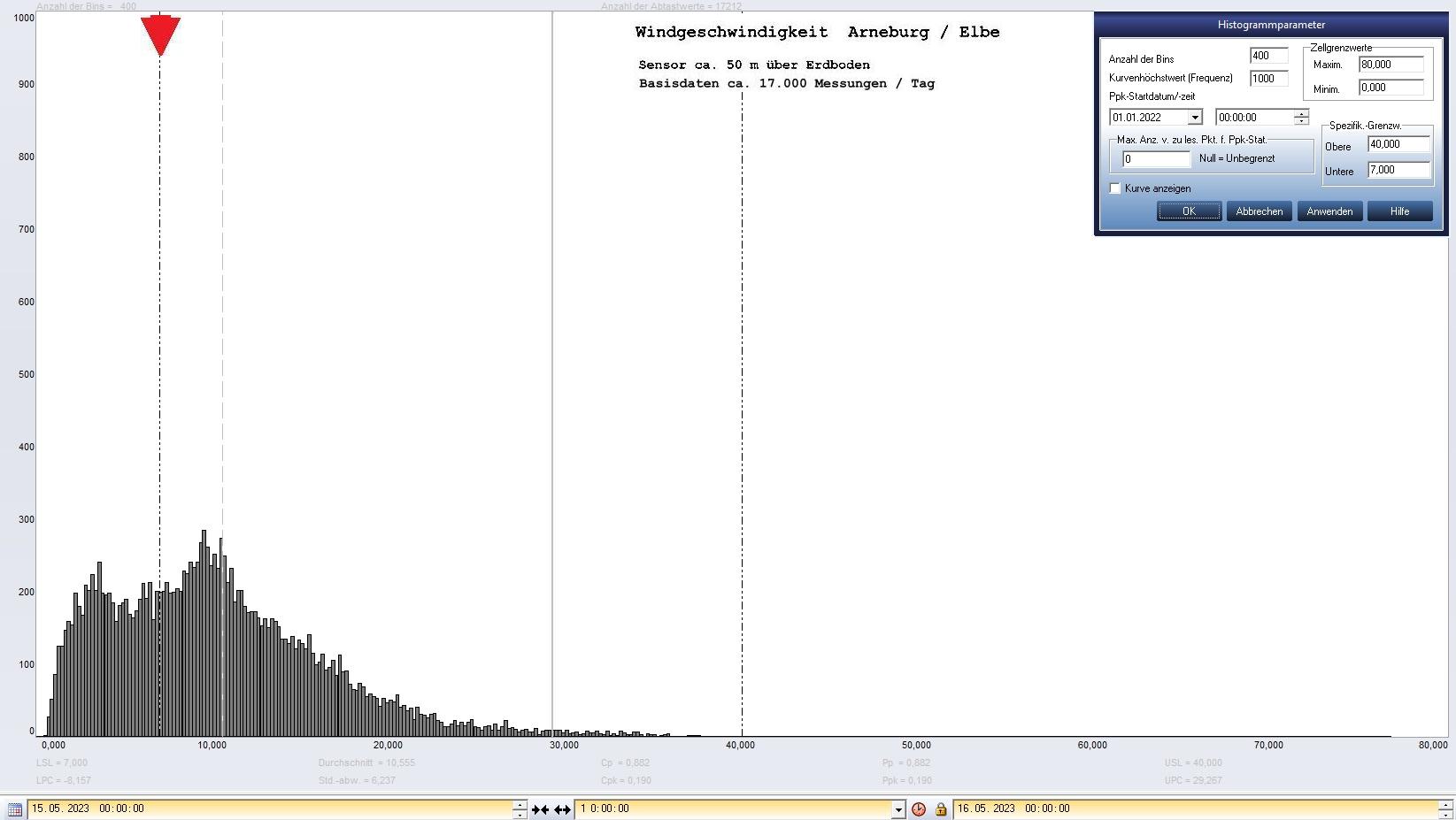Click the outward-arrows expand time range icon

click(562, 809)
